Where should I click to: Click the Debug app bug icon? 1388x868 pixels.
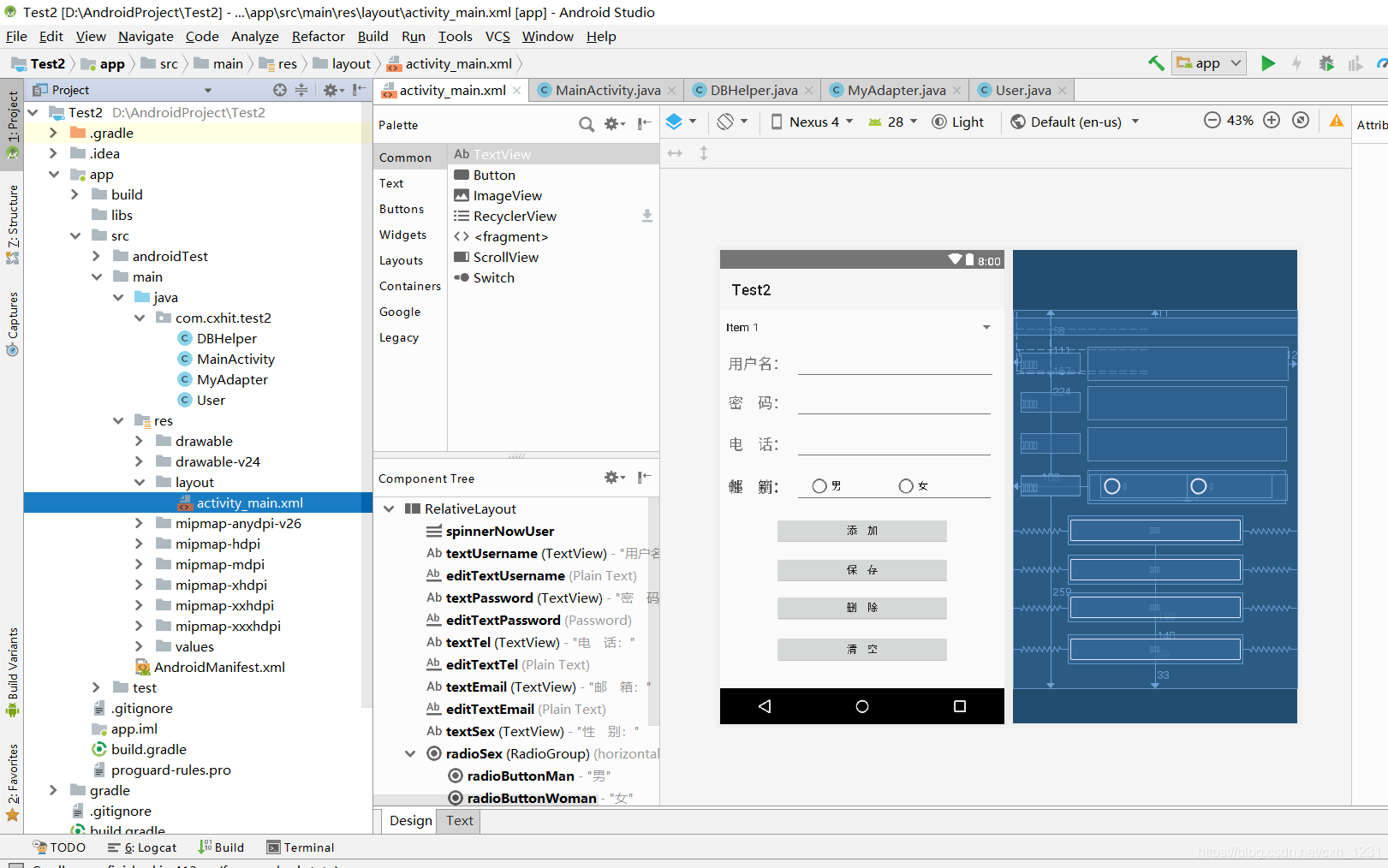pyautogui.click(x=1325, y=63)
